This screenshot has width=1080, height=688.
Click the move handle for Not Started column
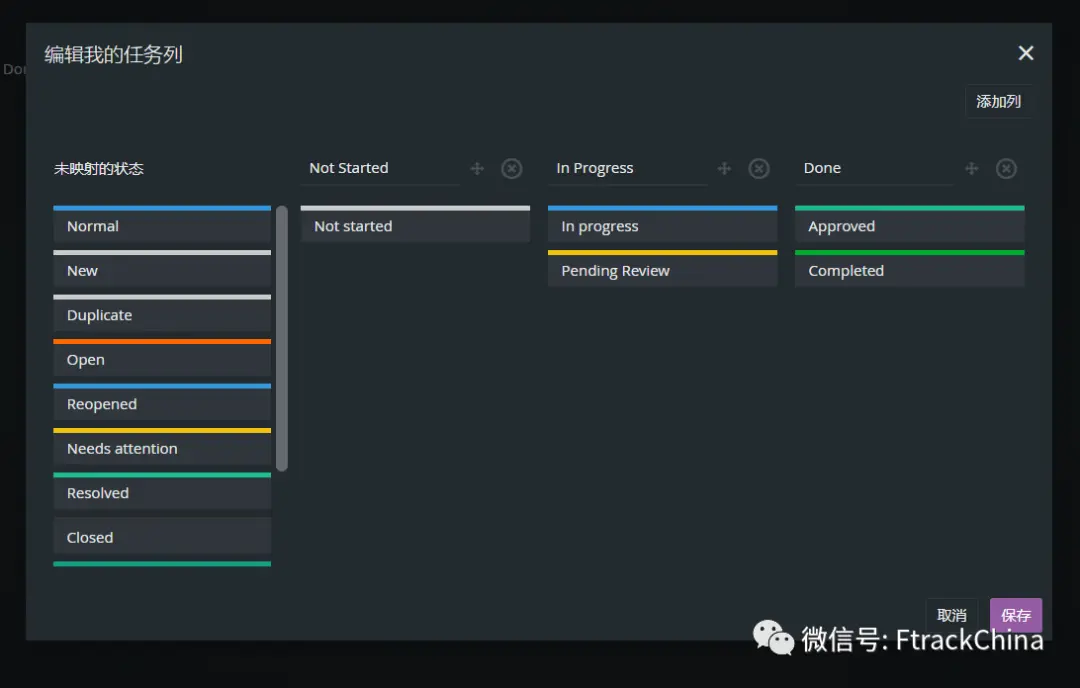[477, 169]
